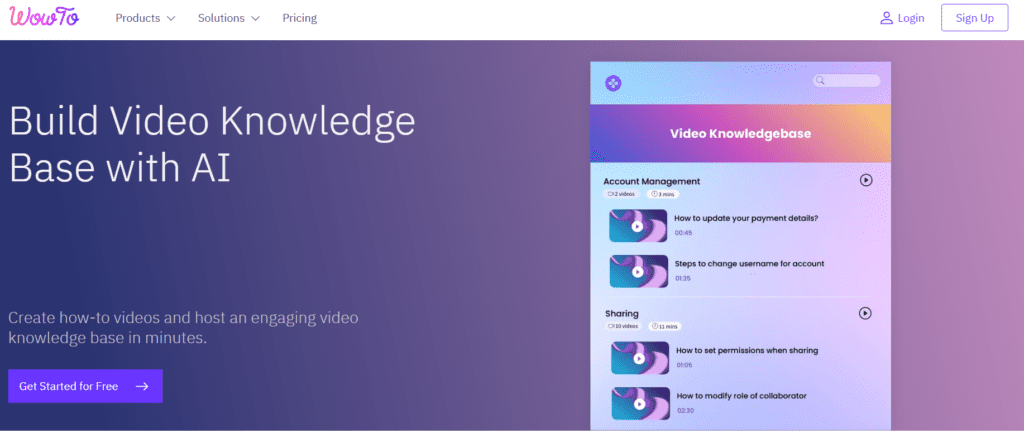Viewport: 1024px width, 438px height.
Task: Click the purple knowledge base logo icon
Action: (x=614, y=83)
